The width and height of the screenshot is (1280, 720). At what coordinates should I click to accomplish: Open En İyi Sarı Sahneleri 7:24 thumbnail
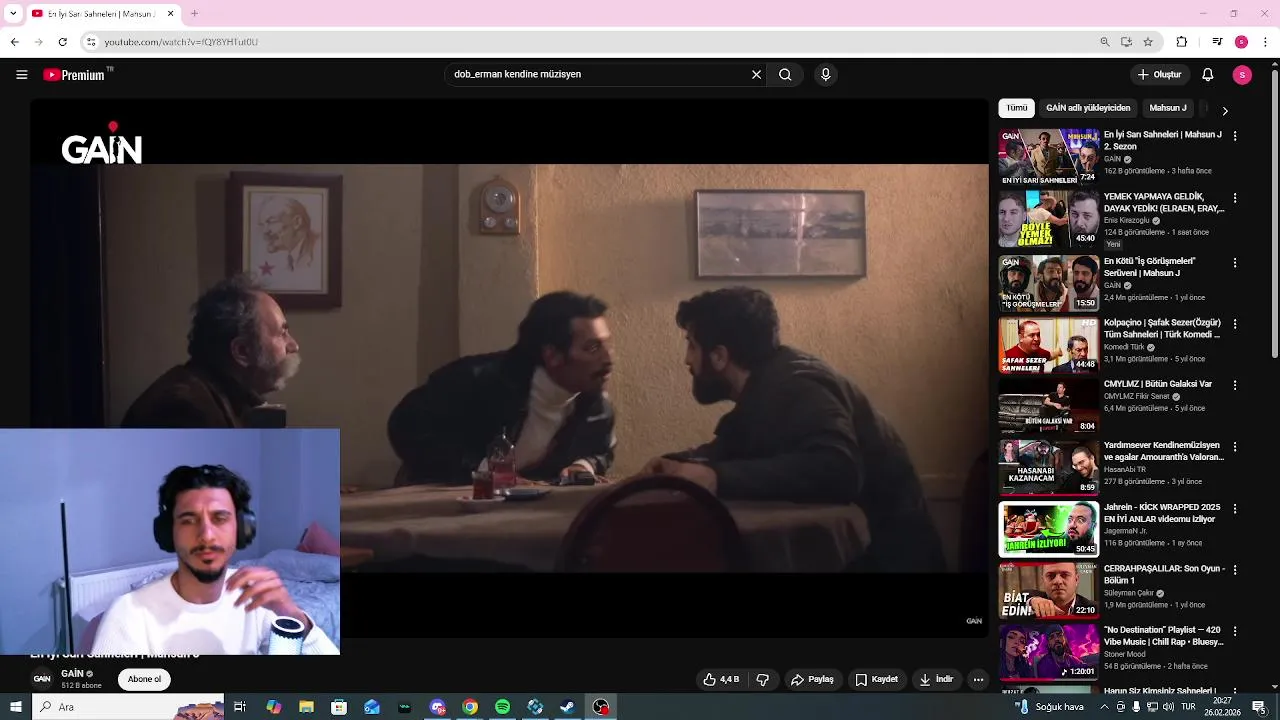[x=1048, y=157]
